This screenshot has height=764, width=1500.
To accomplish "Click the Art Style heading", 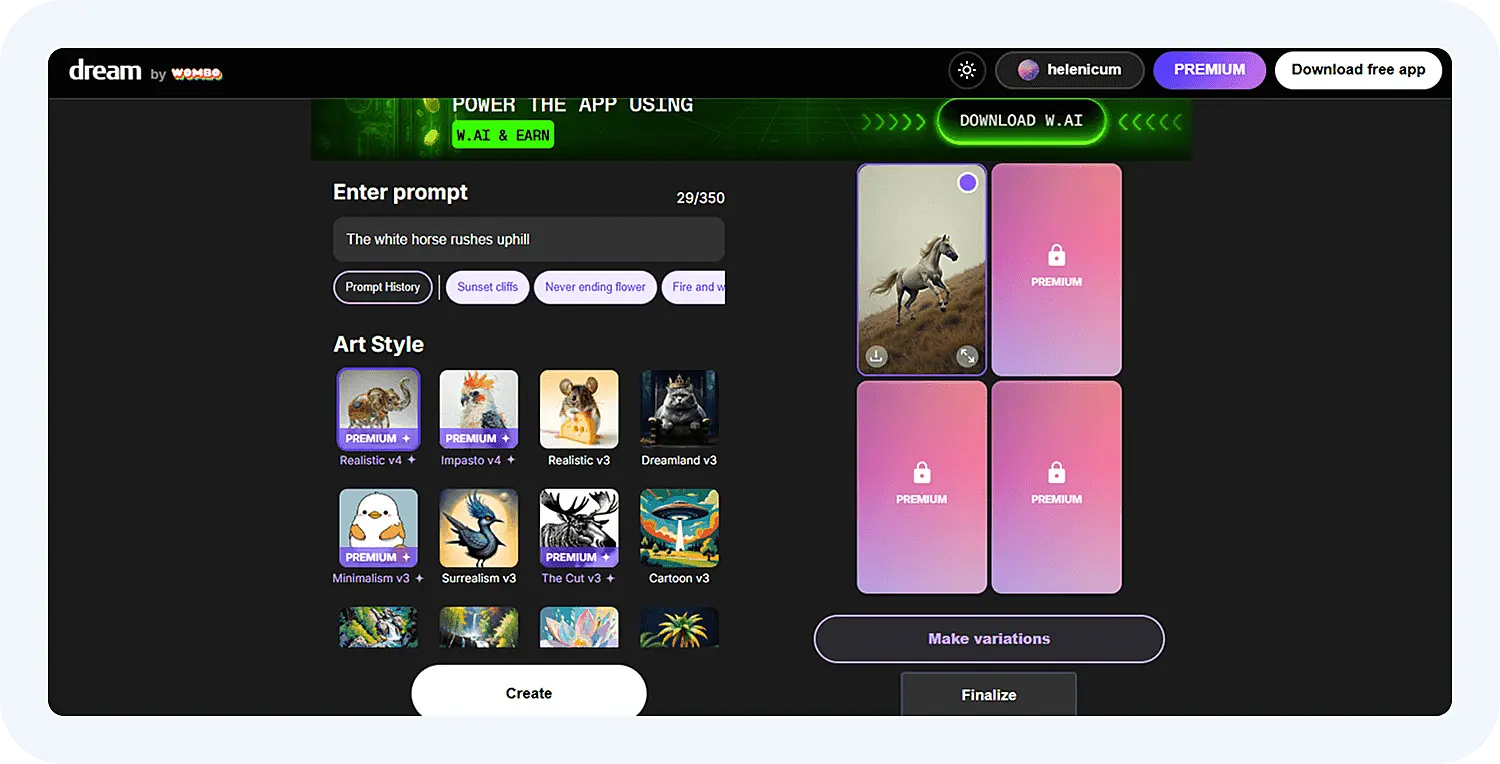I will click(378, 344).
